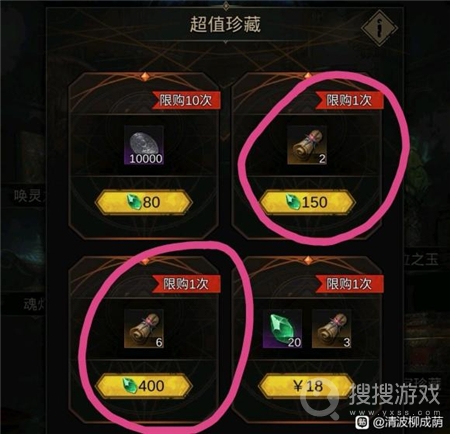Open the info icon at top right
Screen dimensions: 450x434
[x=379, y=28]
